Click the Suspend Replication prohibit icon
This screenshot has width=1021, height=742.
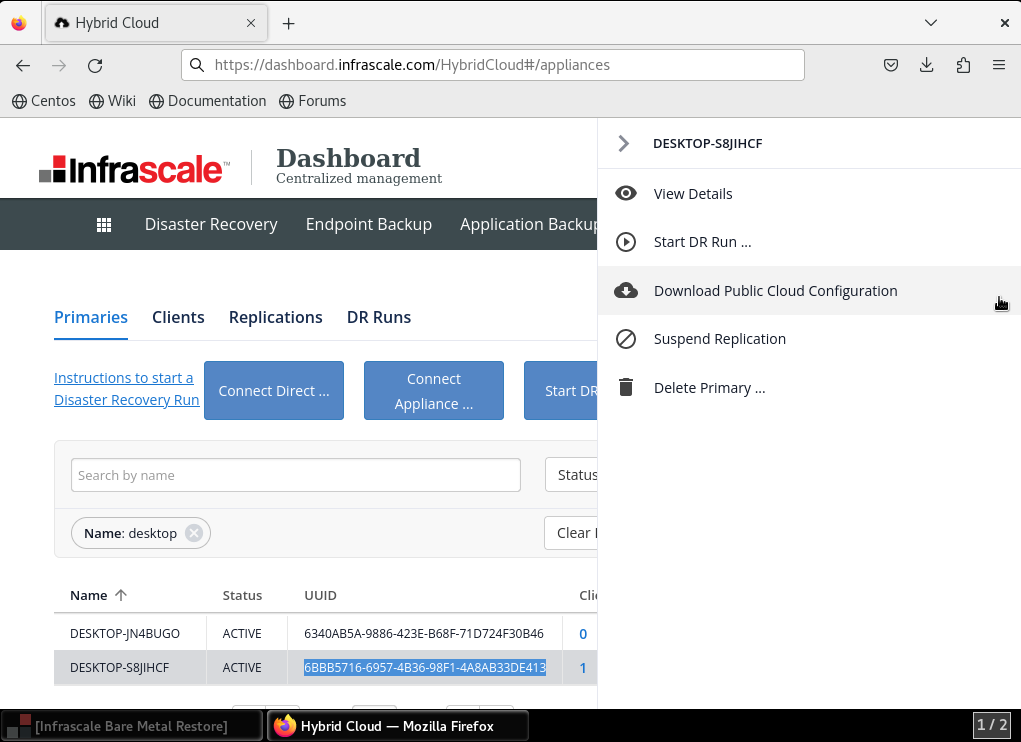coord(626,339)
